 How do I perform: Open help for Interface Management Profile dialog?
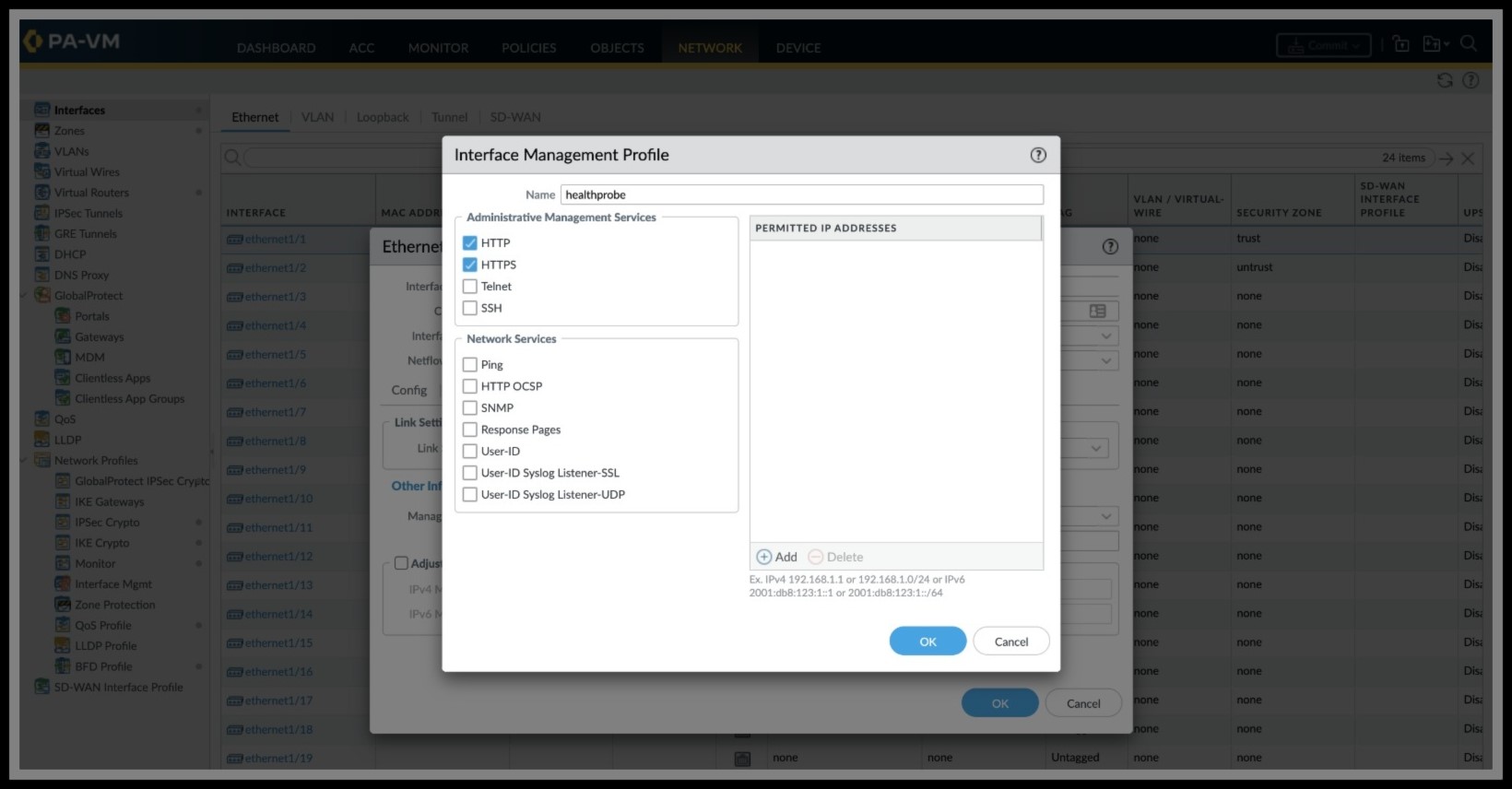tap(1038, 155)
